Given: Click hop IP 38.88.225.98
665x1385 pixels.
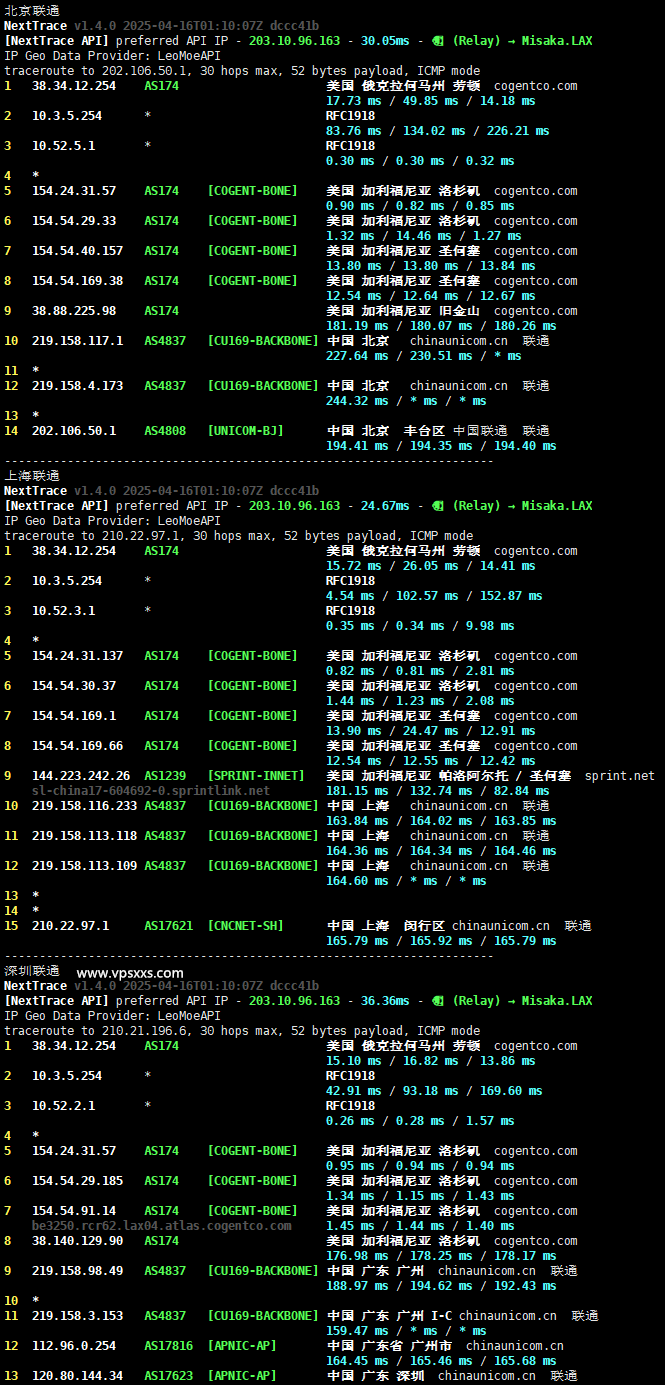Looking at the screenshot, I should pyautogui.click(x=74, y=311).
